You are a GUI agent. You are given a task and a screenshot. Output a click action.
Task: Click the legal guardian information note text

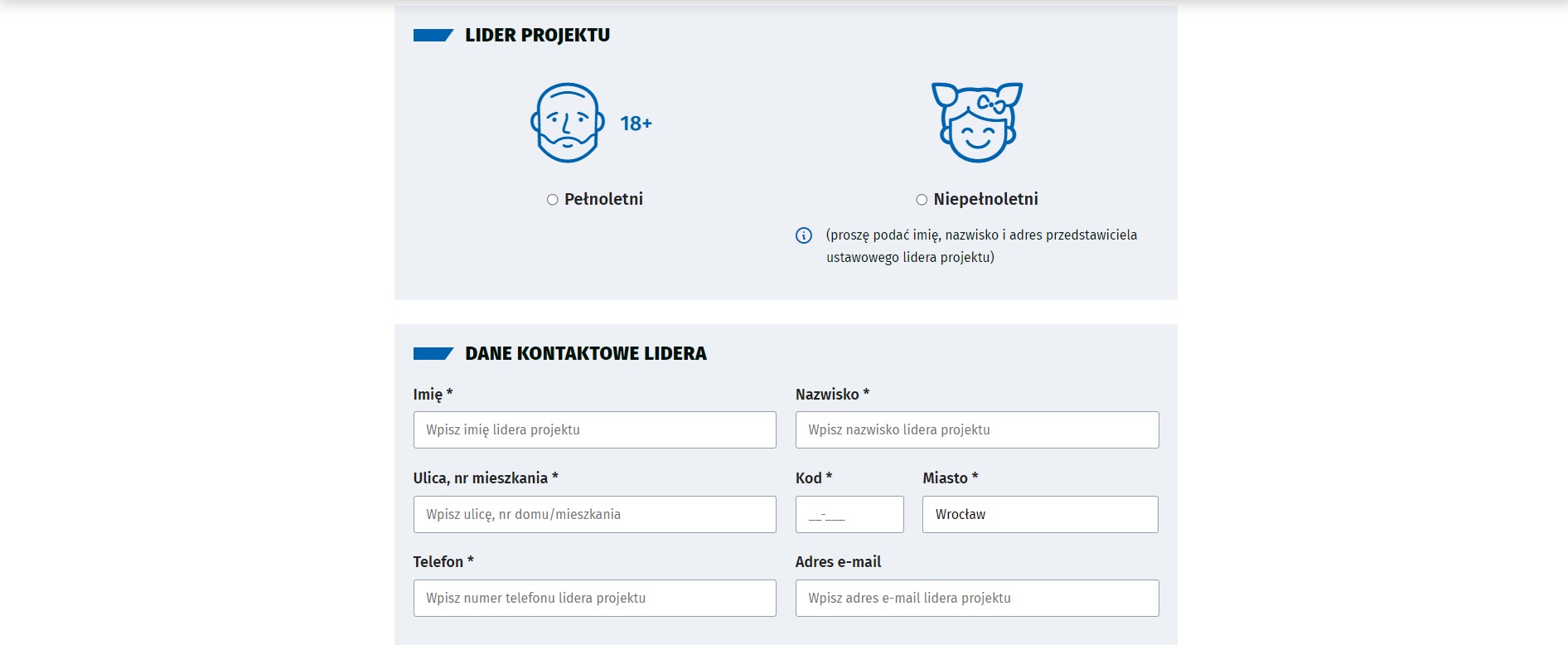point(981,246)
